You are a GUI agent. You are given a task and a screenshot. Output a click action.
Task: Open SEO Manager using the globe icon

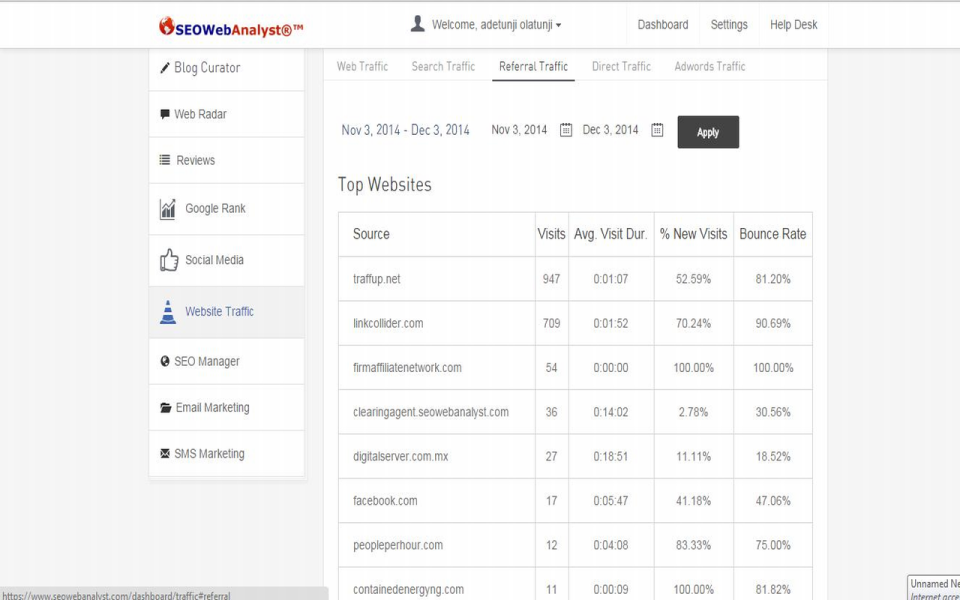(x=164, y=360)
